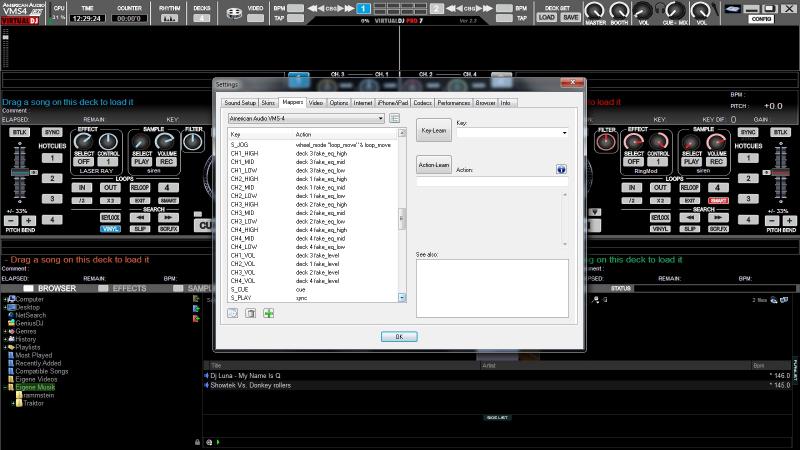Open the Performances tab
Screen dimensions: 800x450
pyautogui.click(x=453, y=102)
